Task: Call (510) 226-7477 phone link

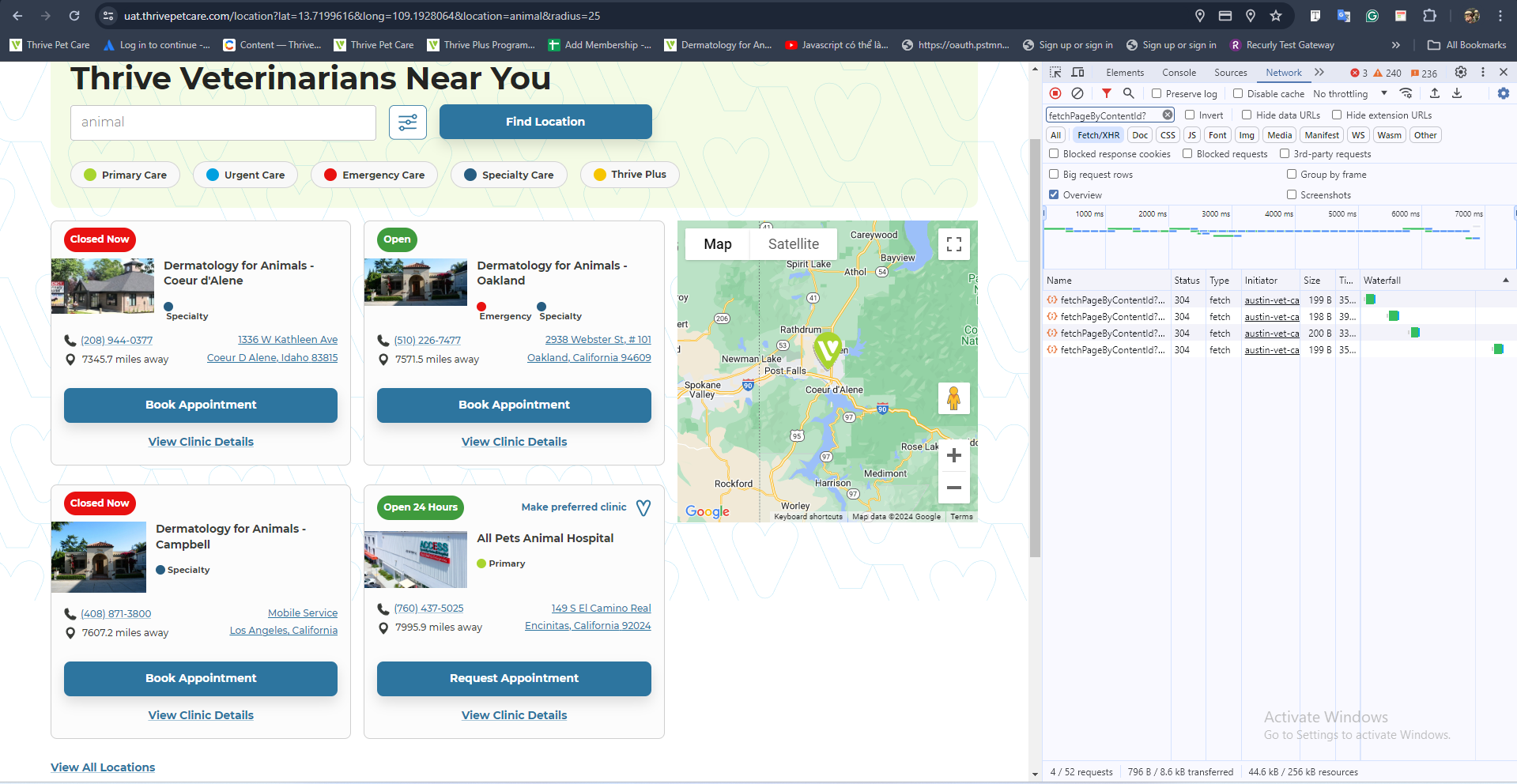Action: [427, 340]
